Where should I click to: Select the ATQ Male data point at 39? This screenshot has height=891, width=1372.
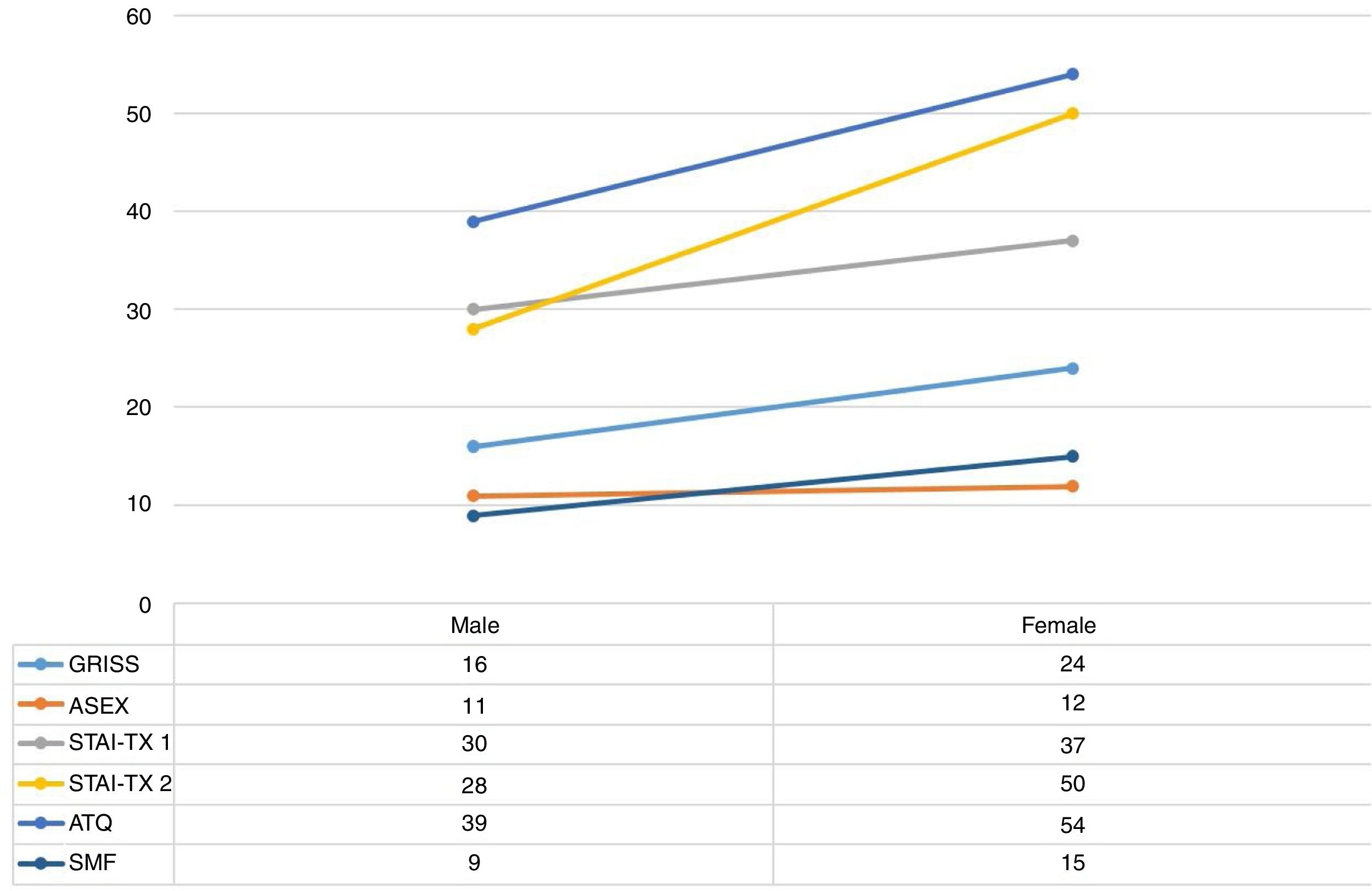473,221
